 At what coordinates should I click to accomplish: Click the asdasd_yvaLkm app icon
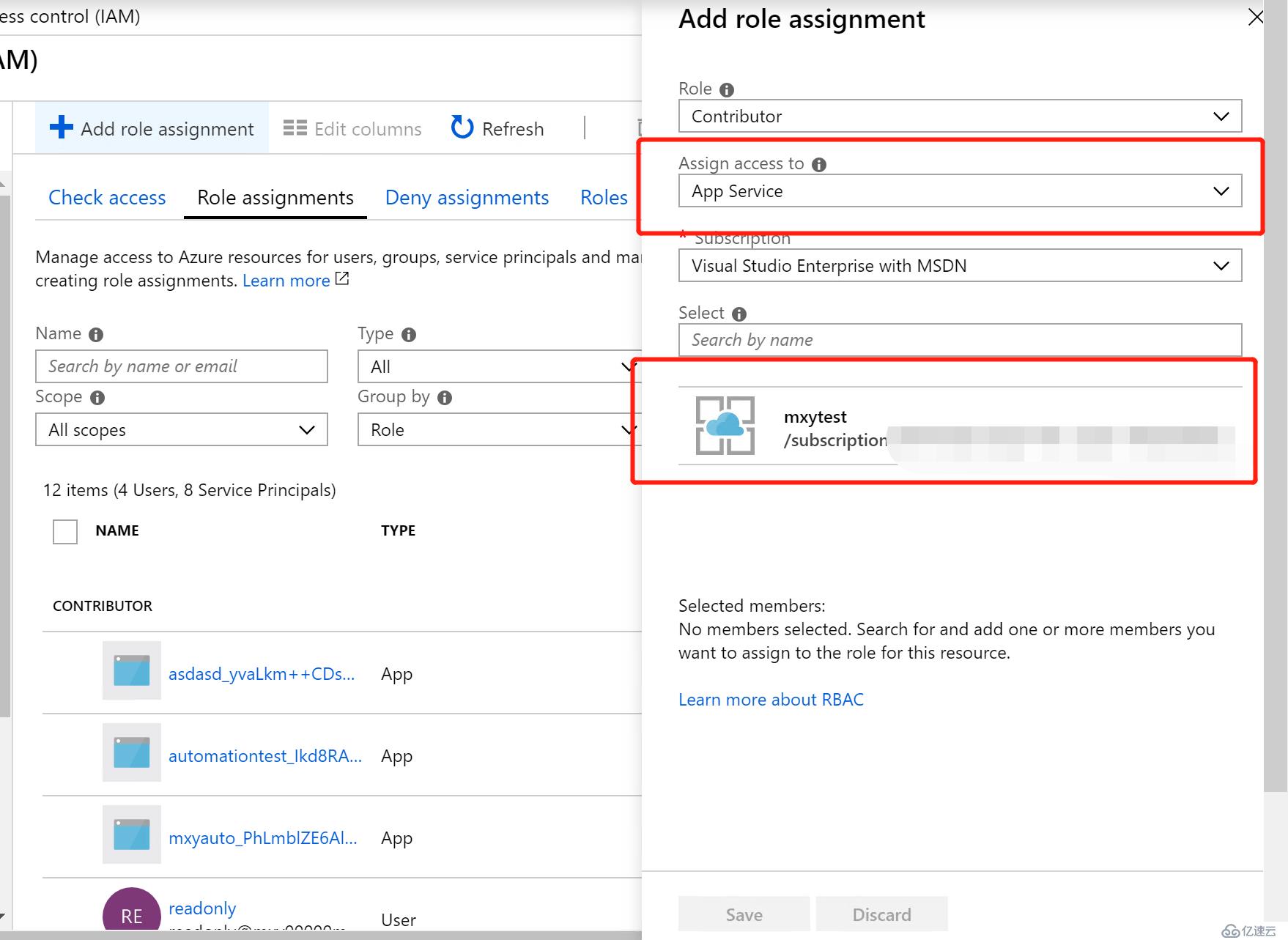tap(132, 670)
